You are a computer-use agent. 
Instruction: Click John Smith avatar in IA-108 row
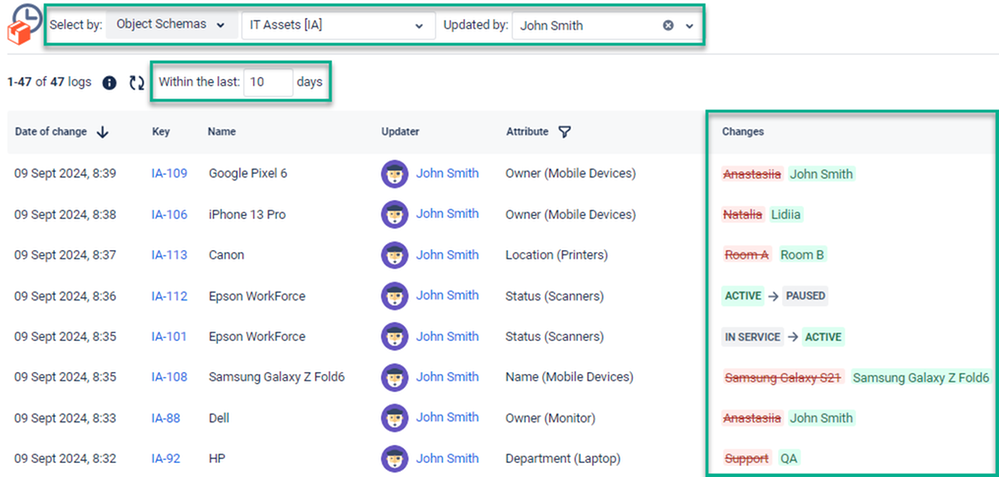[x=394, y=377]
